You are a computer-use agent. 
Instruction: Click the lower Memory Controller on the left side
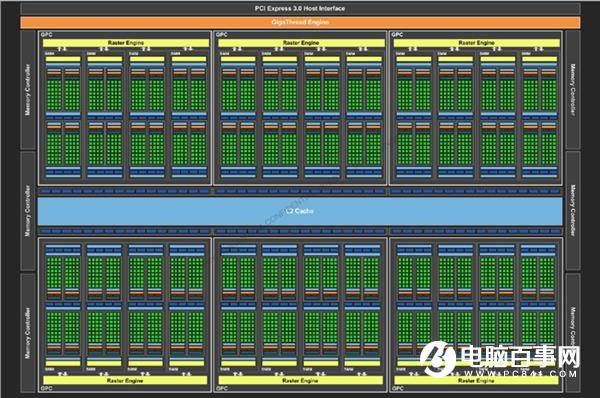[x=28, y=333]
